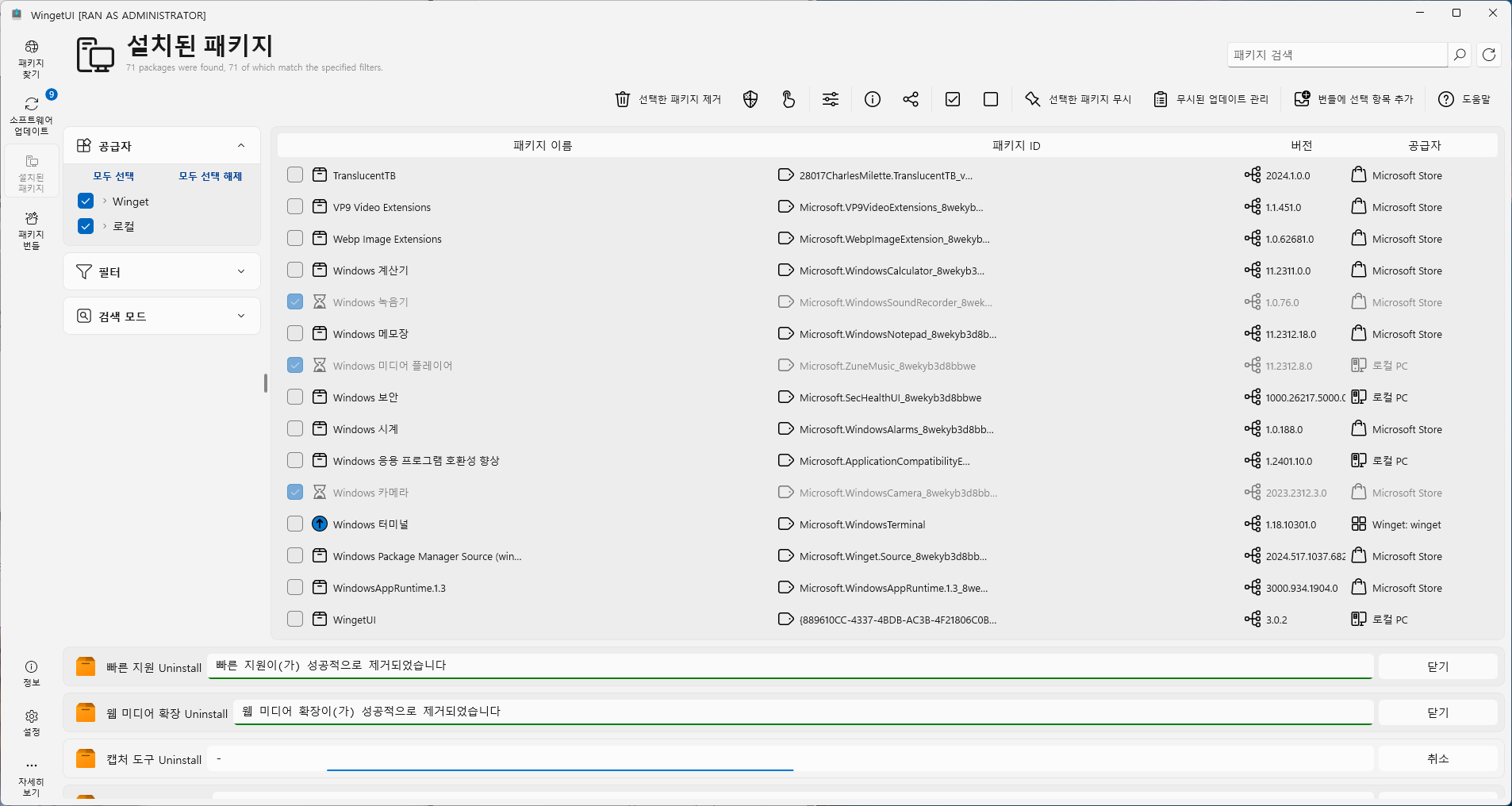This screenshot has width=1512, height=806.
Task: Click the run-as-administrator shield icon
Action: [x=750, y=99]
